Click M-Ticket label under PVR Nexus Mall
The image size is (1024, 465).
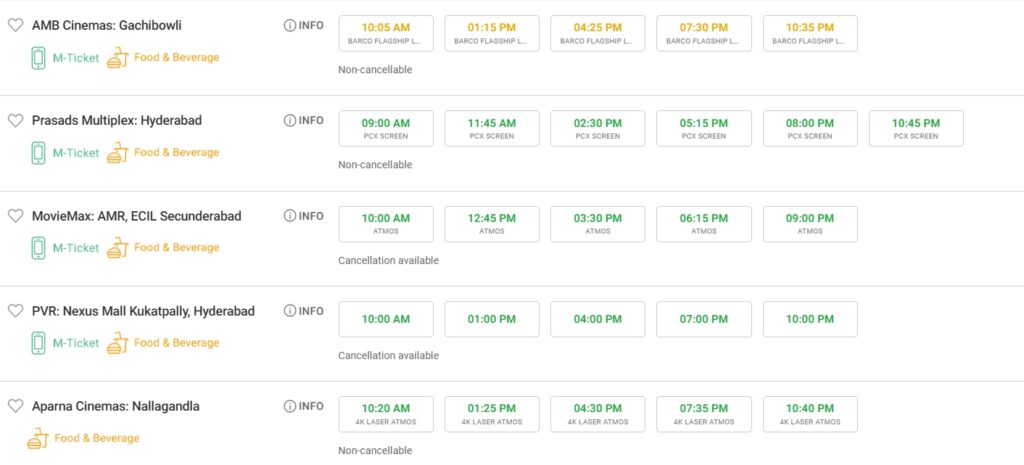tap(76, 343)
